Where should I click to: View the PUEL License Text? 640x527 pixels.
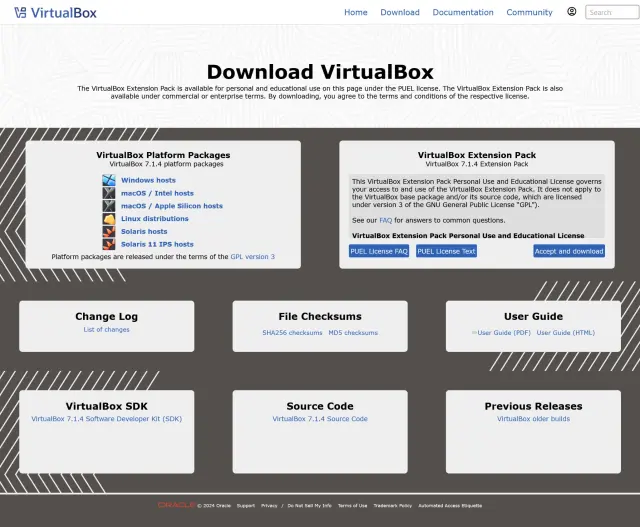point(446,251)
